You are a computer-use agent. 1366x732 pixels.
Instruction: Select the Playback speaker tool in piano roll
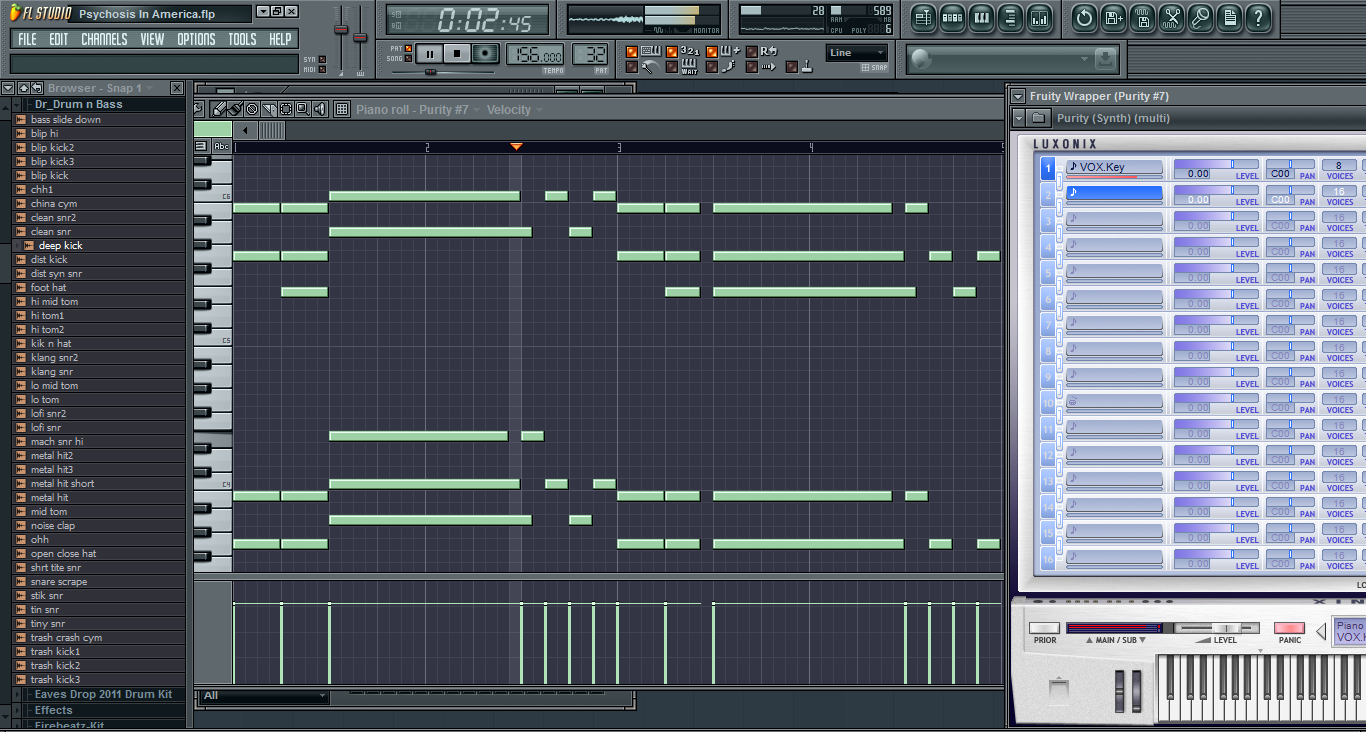tap(320, 109)
